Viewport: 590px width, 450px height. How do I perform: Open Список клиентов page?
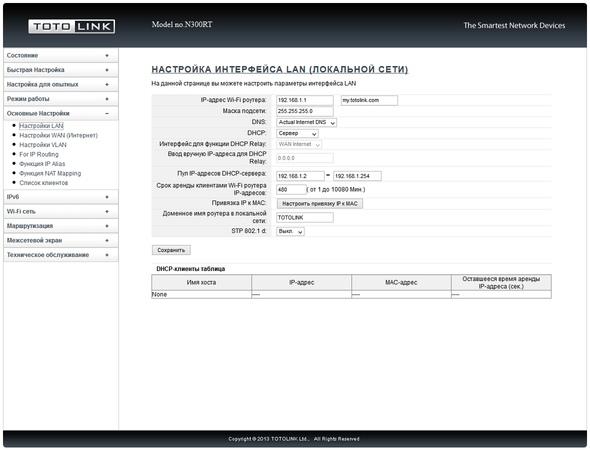pos(44,183)
